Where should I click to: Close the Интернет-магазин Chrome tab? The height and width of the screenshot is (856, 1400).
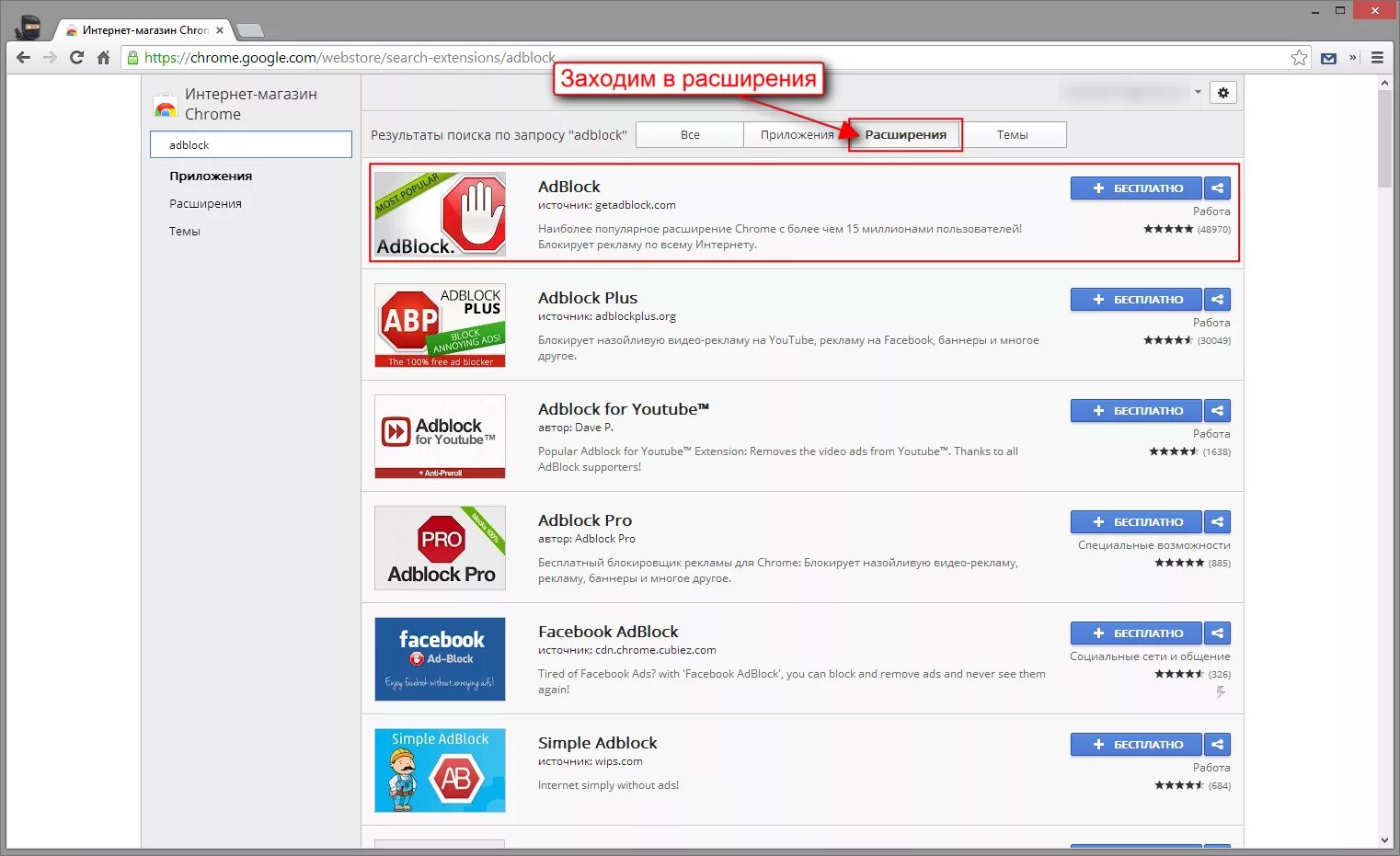(x=219, y=30)
